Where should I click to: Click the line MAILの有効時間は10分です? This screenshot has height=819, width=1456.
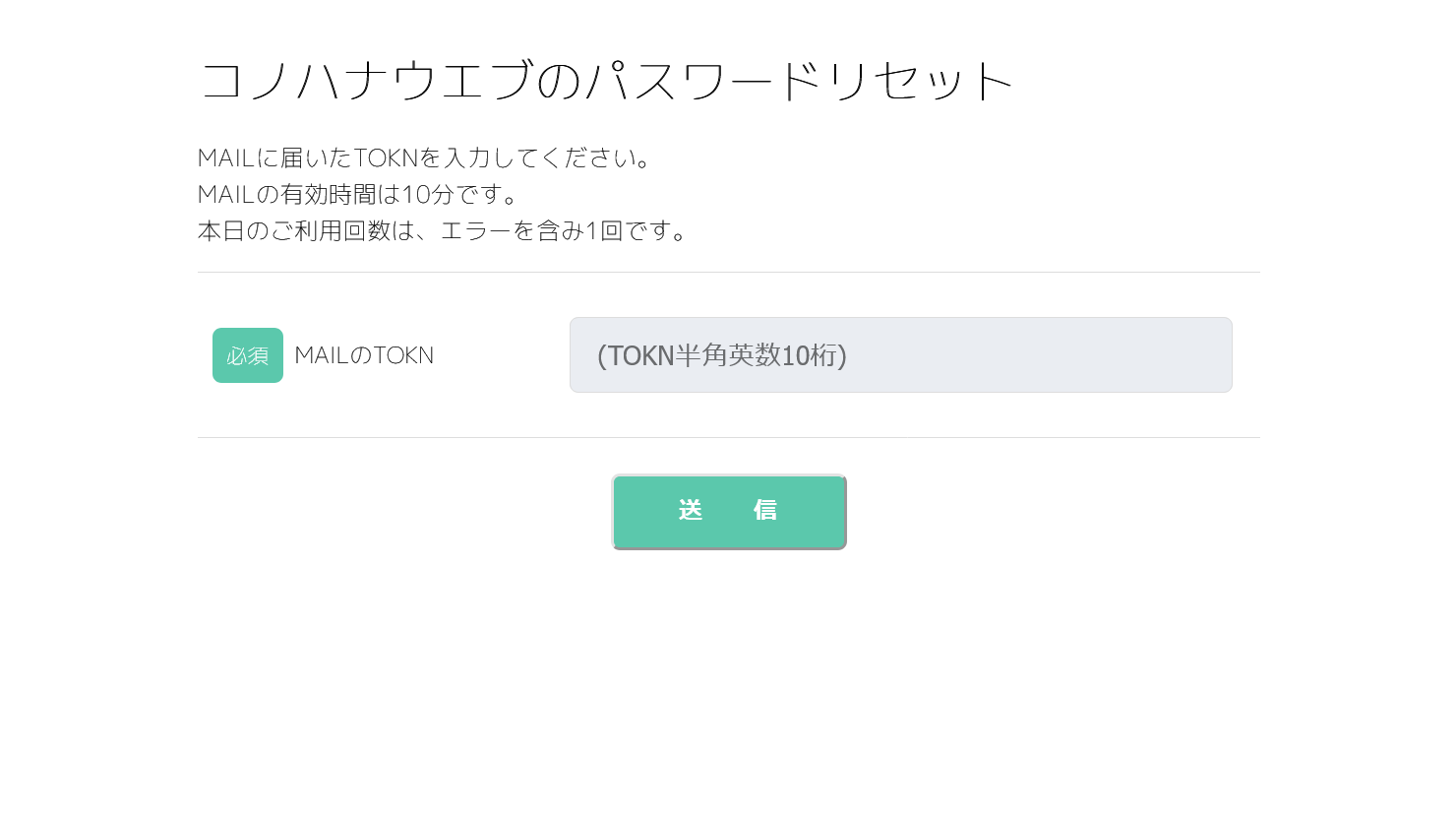[358, 194]
